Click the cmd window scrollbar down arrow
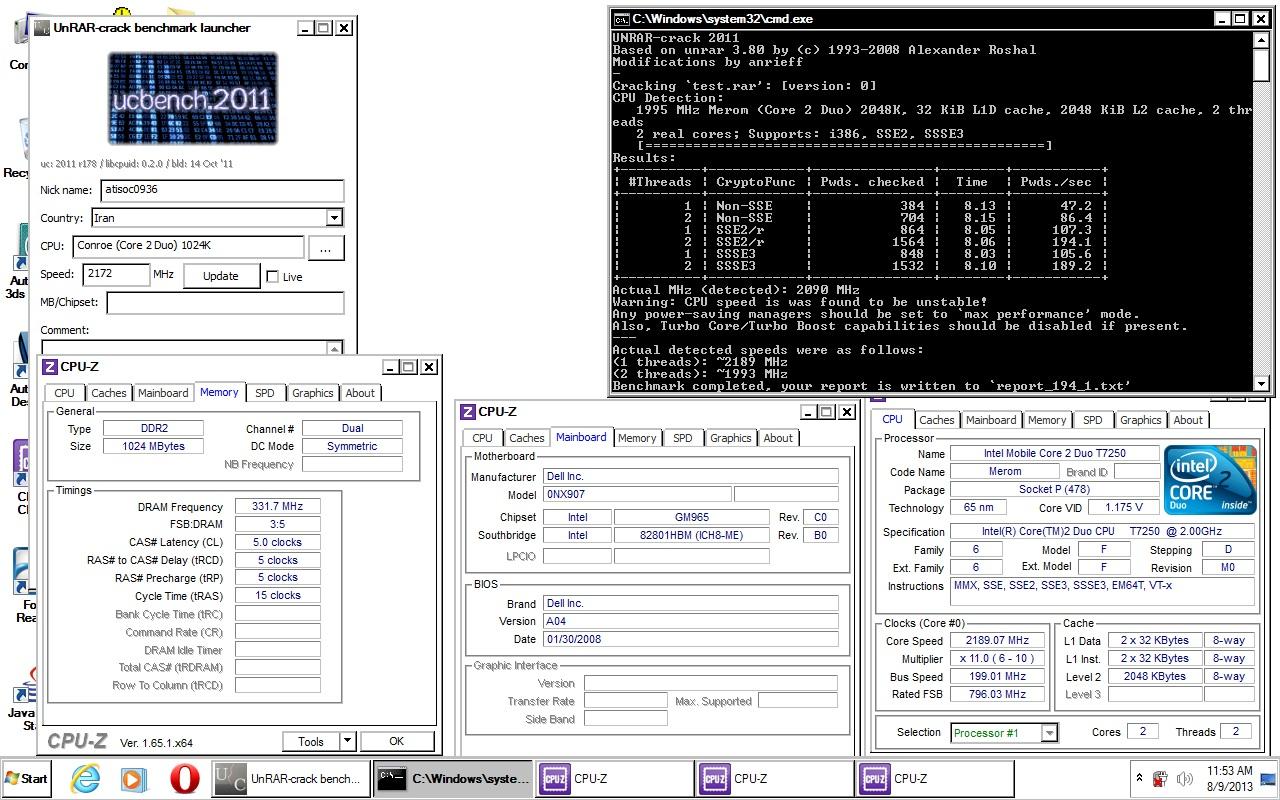 (x=1261, y=383)
